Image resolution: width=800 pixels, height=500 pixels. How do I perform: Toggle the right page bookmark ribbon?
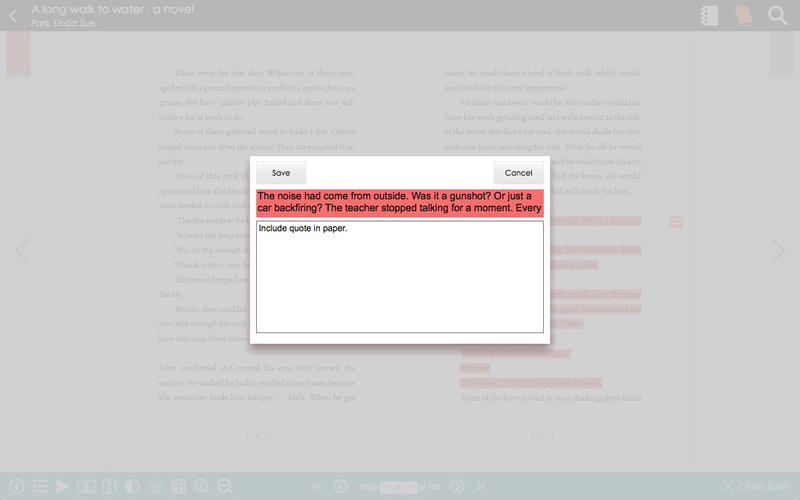[x=782, y=53]
